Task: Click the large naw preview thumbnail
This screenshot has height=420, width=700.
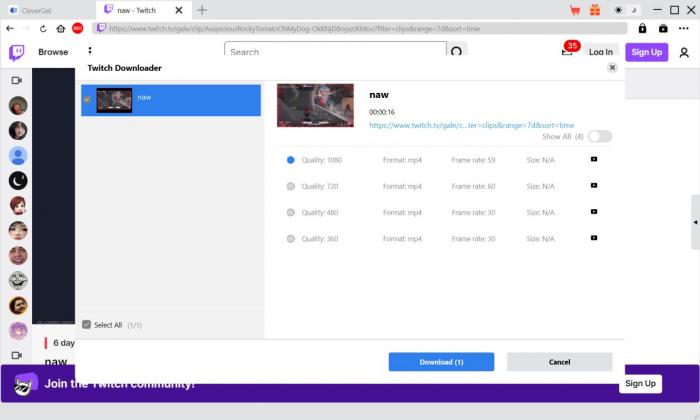Action: pos(315,105)
